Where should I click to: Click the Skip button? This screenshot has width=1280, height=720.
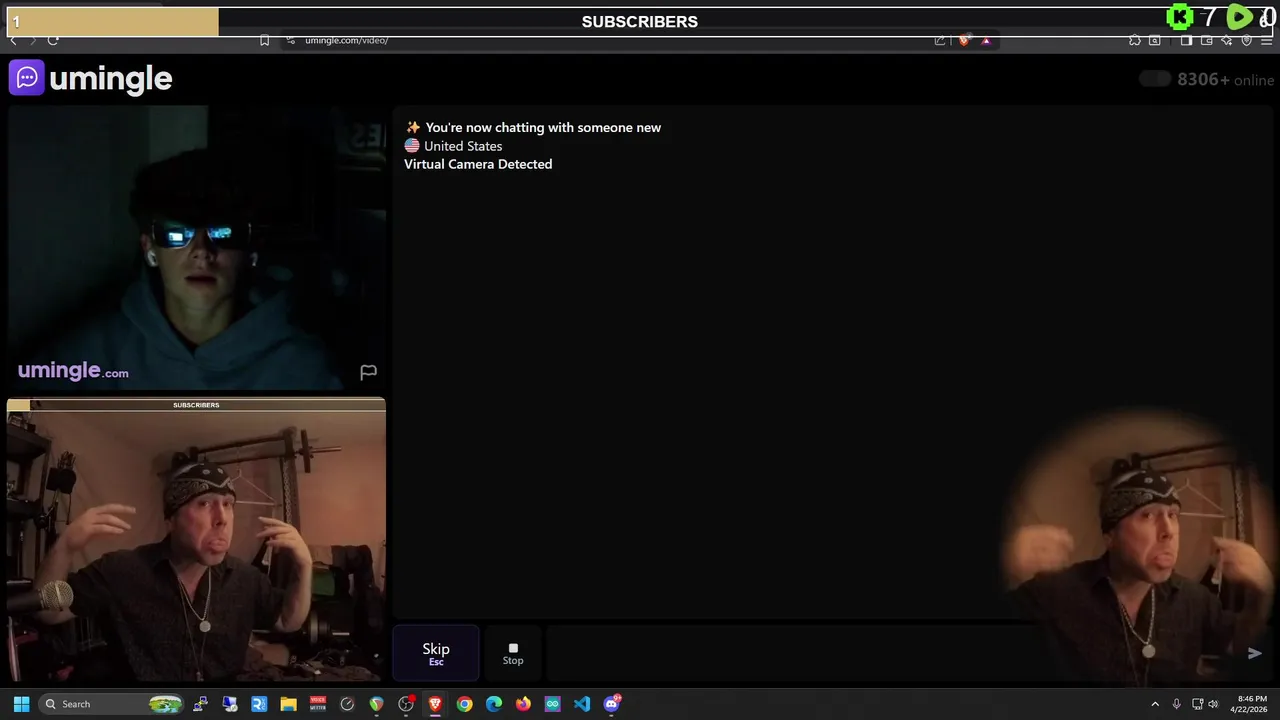(x=436, y=653)
